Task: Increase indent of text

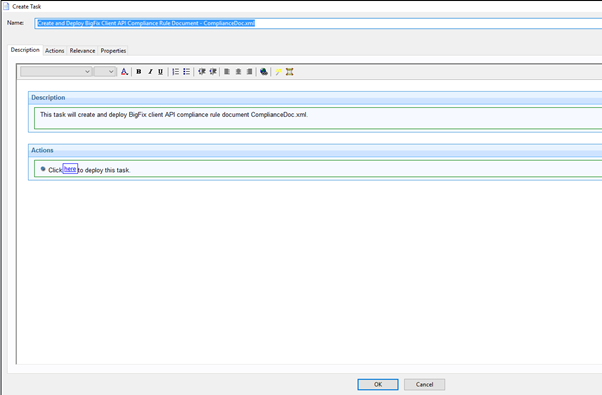Action: tap(213, 72)
